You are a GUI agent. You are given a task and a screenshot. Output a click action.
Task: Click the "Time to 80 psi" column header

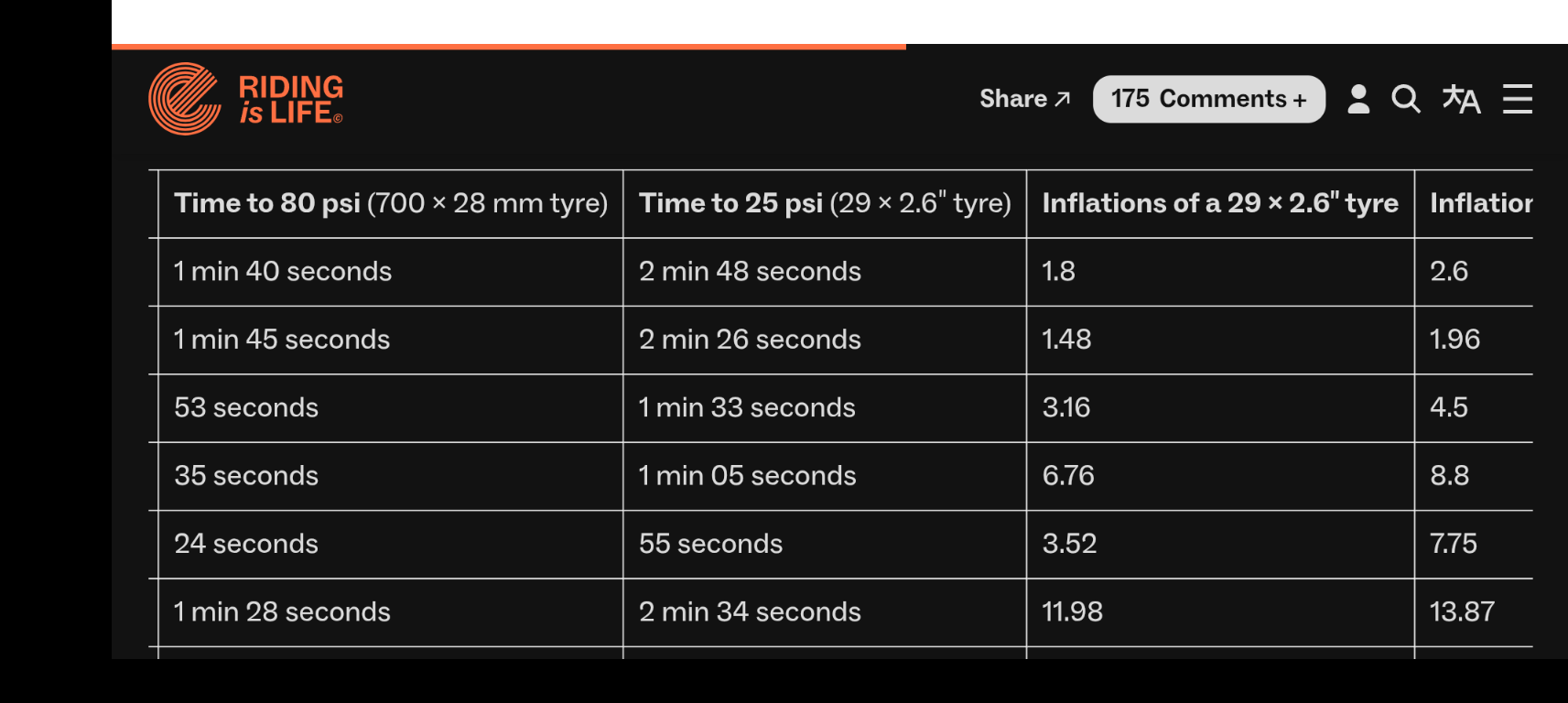pos(391,203)
